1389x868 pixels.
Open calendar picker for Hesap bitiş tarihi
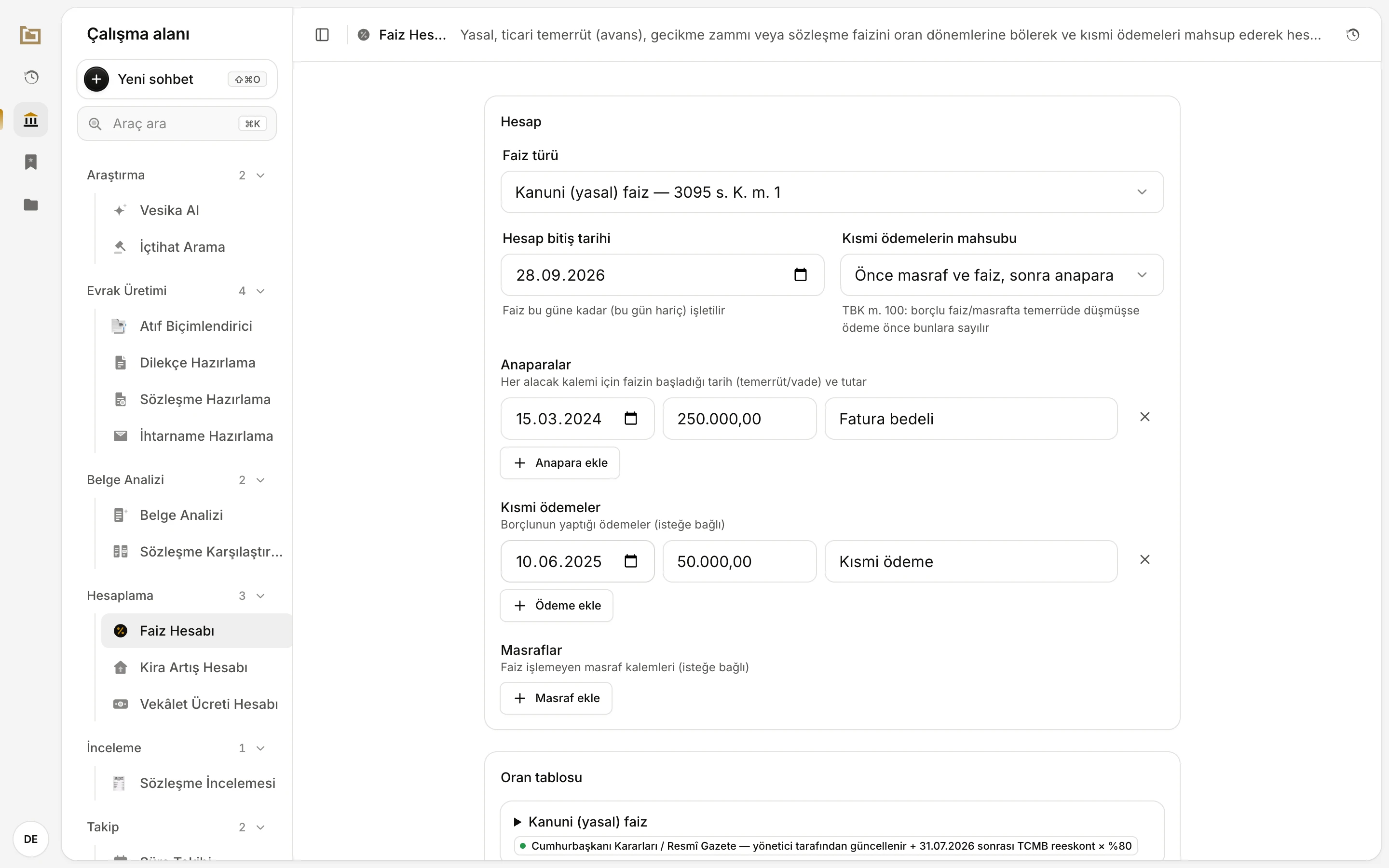click(x=800, y=274)
